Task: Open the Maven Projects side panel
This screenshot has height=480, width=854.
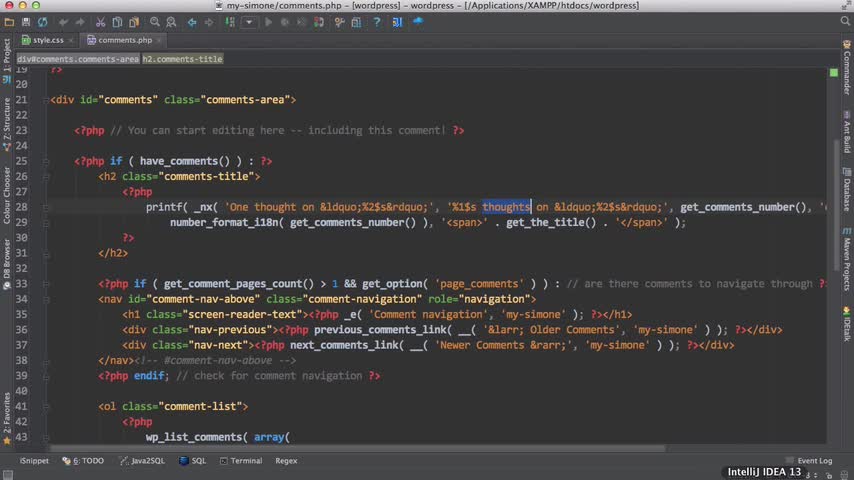Action: pos(847,259)
